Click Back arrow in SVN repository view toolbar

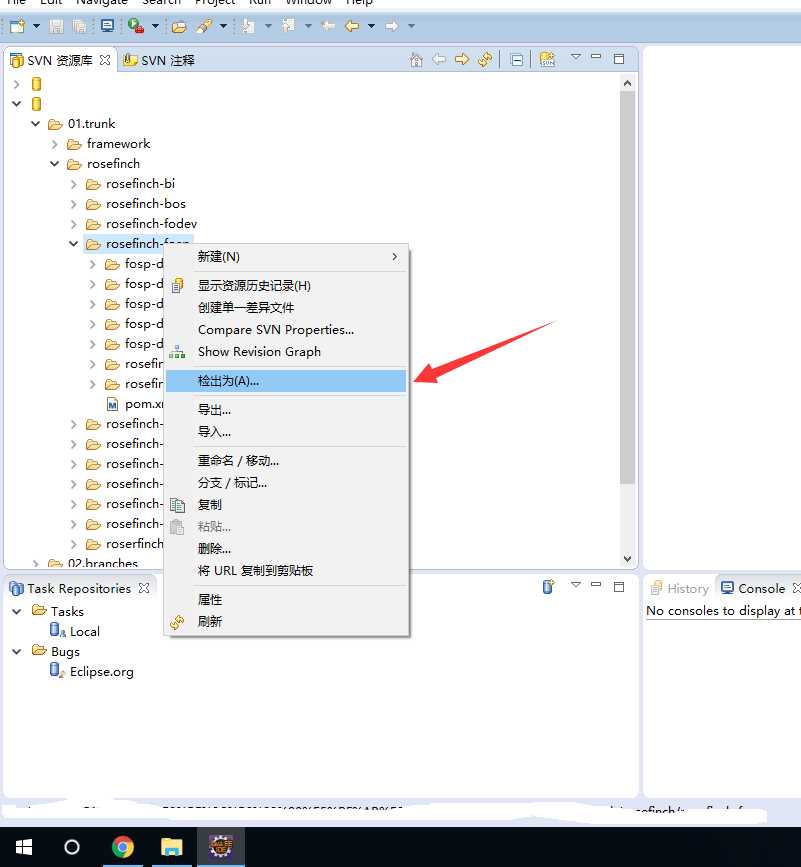click(x=439, y=59)
